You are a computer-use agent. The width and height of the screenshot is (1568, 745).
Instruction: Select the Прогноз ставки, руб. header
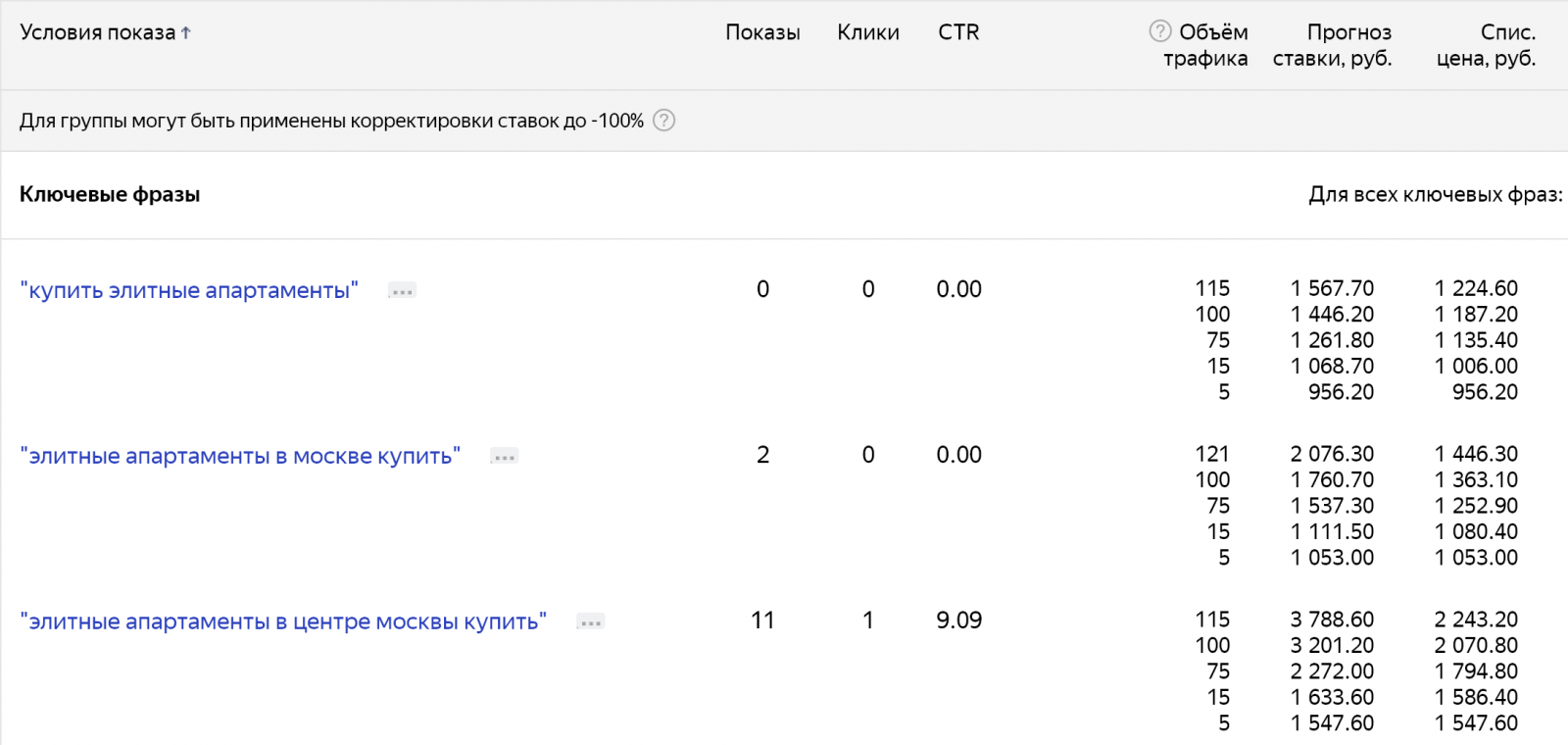[x=1332, y=45]
